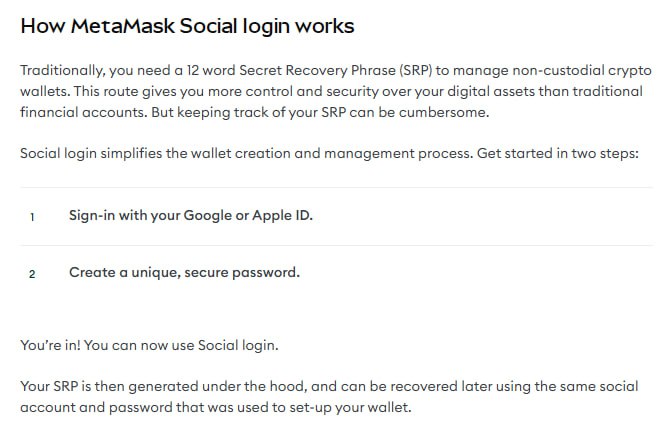Image resolution: width=667 pixels, height=431 pixels.
Task: Click the words Google or Apple ID
Action: pos(248,216)
